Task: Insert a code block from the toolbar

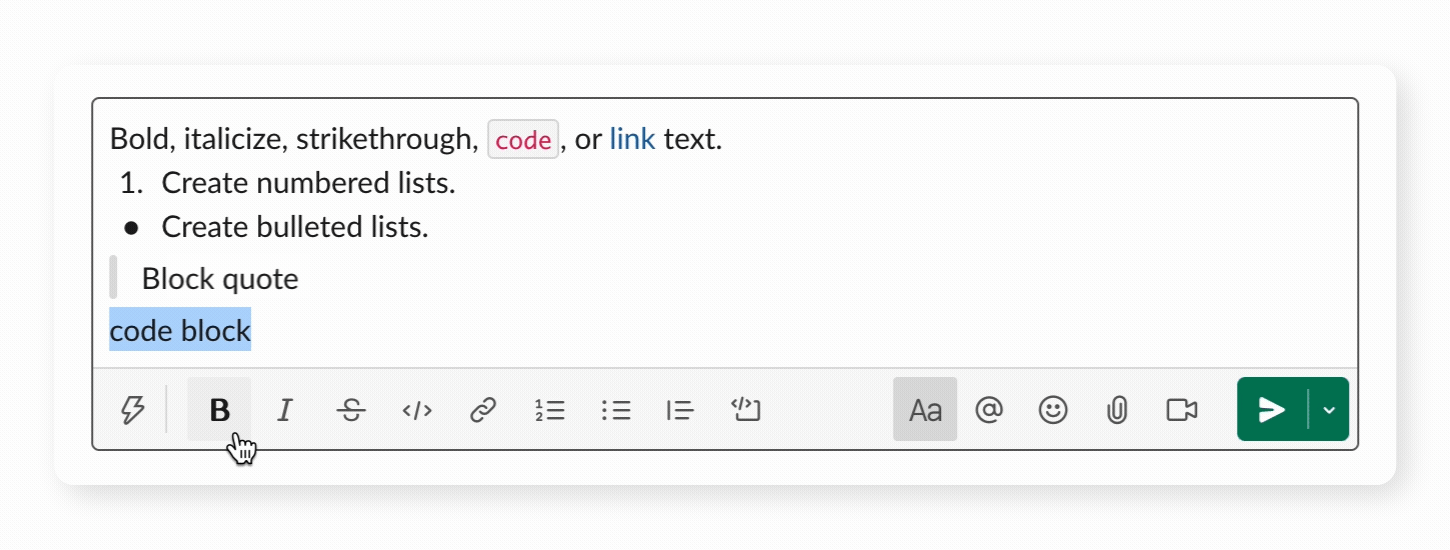Action: tap(746, 410)
